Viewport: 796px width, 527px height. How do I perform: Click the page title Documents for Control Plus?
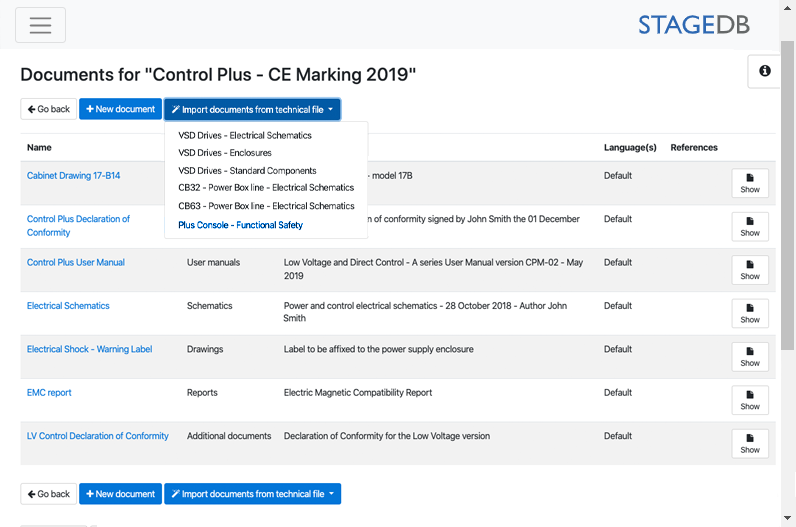pyautogui.click(x=218, y=75)
